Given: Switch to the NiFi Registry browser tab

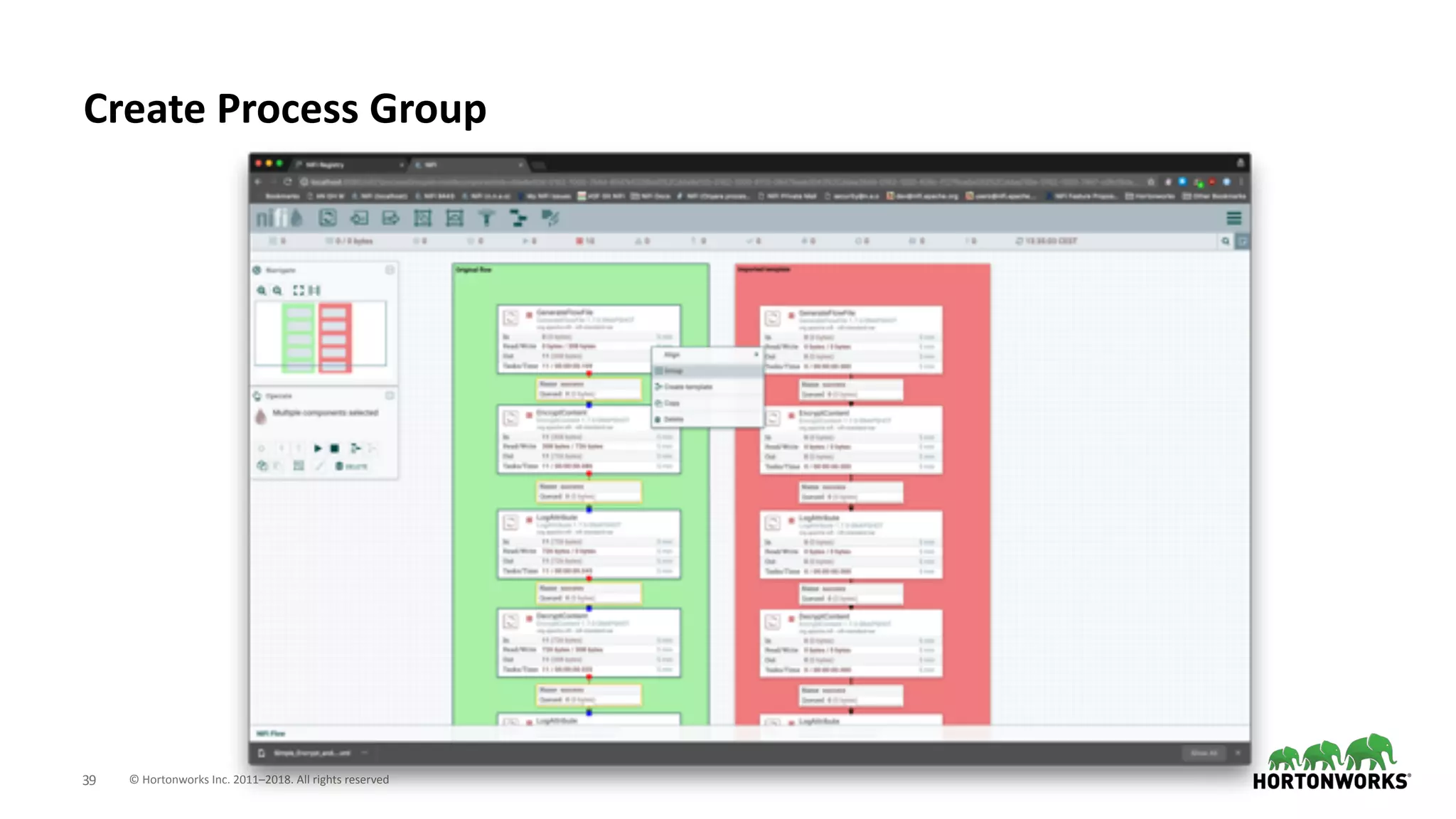Looking at the screenshot, I should pyautogui.click(x=348, y=164).
